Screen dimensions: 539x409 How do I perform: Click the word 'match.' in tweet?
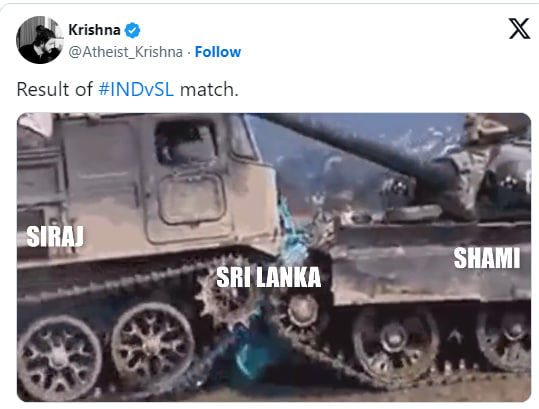click(209, 89)
